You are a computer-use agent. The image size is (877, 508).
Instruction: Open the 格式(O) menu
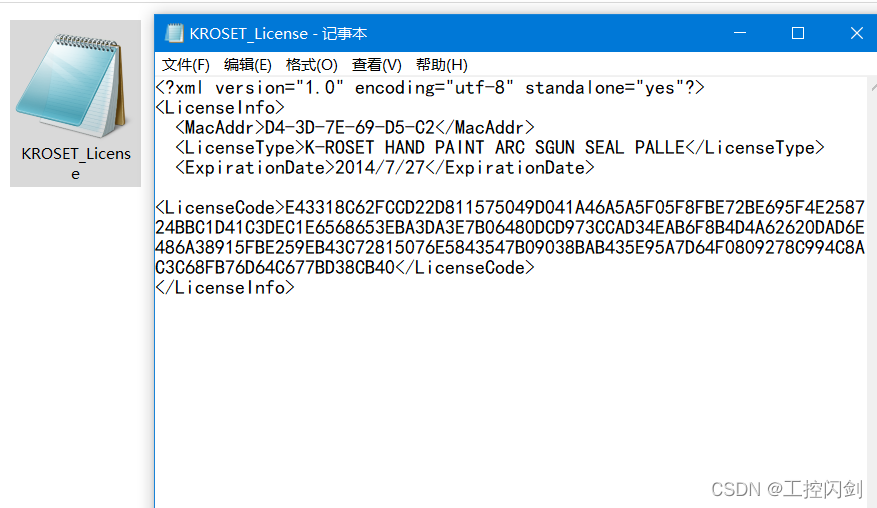[x=311, y=65]
